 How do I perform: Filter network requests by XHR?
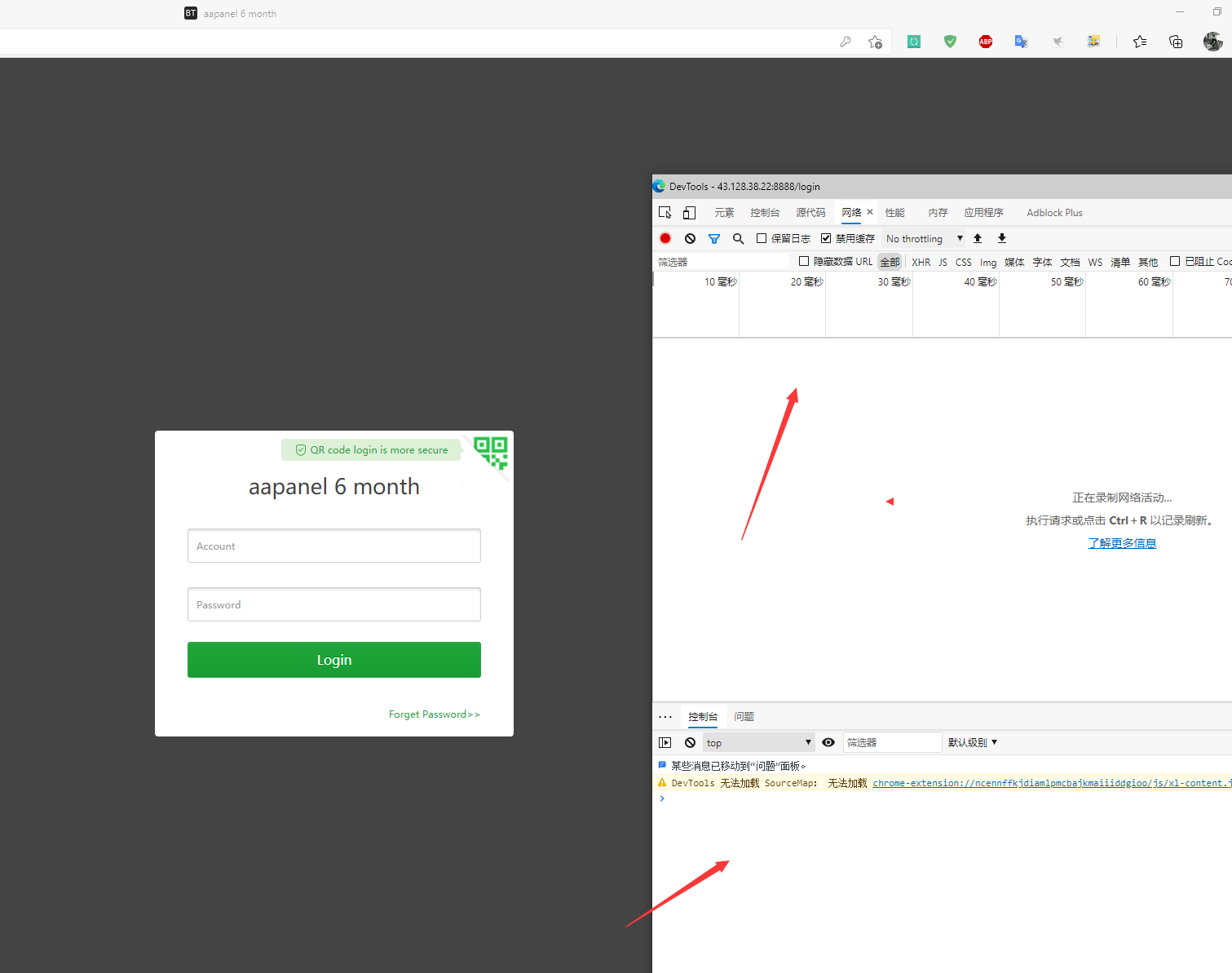tap(921, 262)
